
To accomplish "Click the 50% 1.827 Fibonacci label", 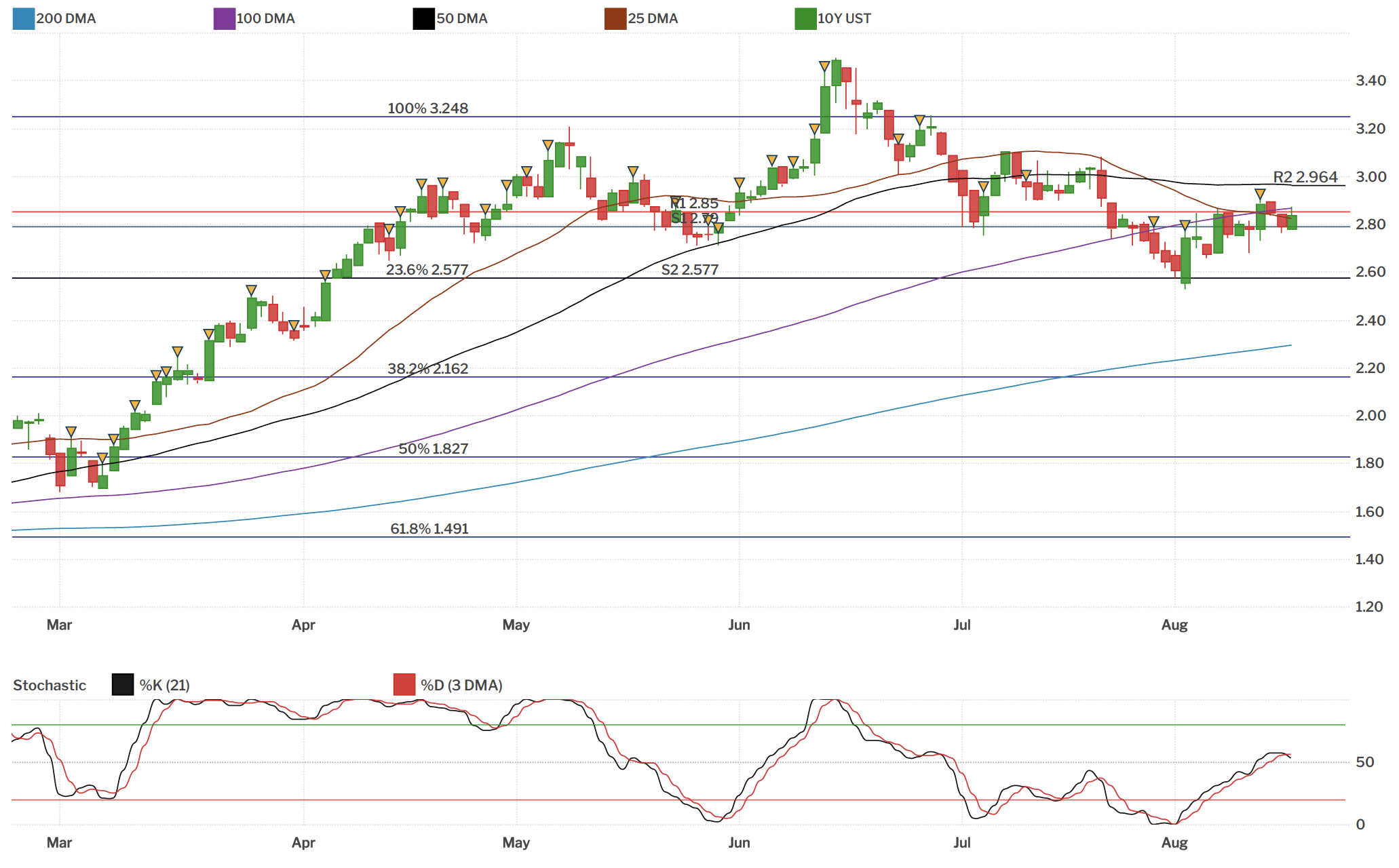I will 433,449.
